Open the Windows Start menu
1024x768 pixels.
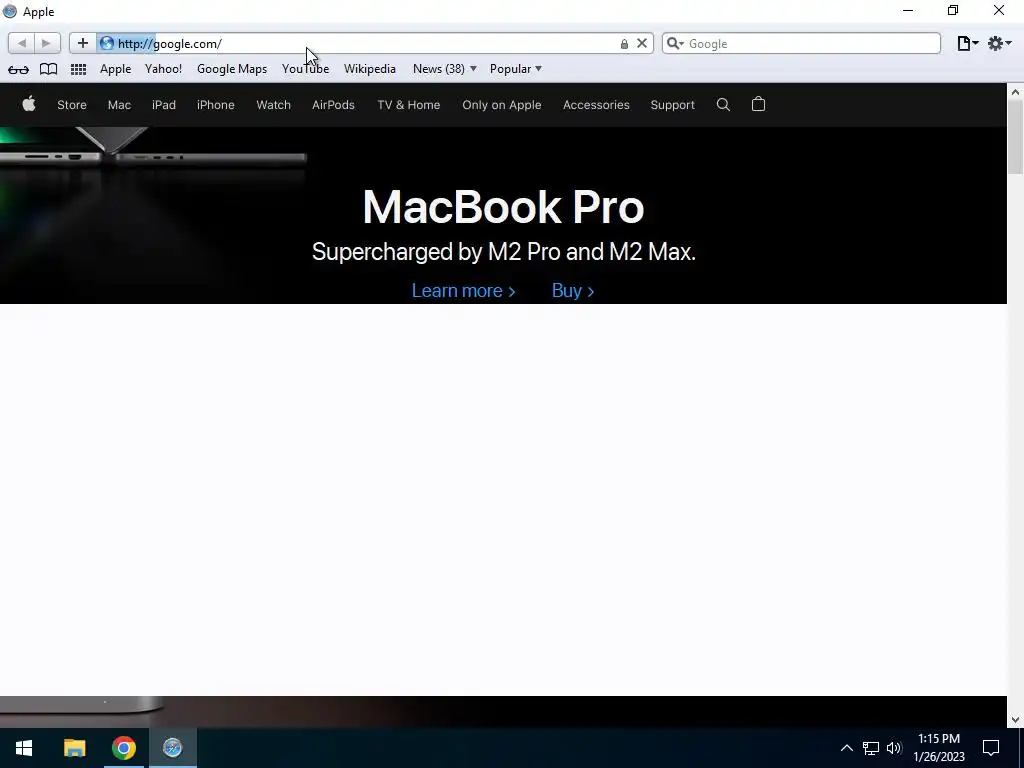click(x=24, y=748)
